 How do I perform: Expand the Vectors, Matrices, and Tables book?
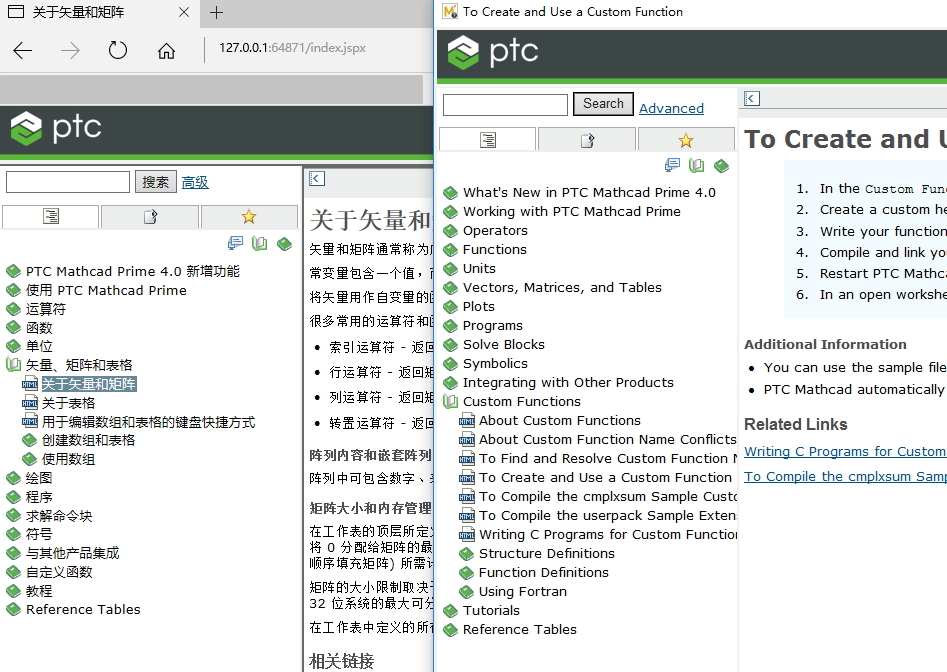point(450,288)
